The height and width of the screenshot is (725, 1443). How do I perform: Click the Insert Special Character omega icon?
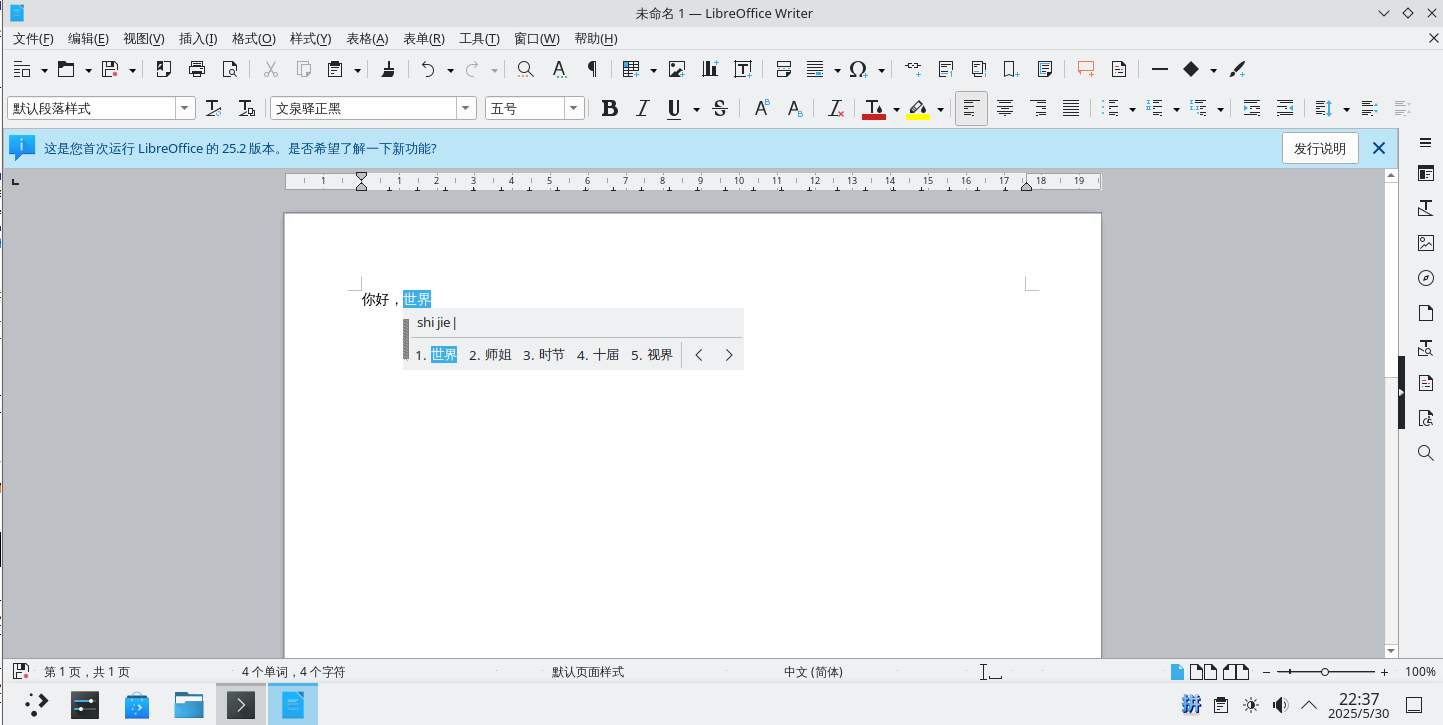point(858,69)
